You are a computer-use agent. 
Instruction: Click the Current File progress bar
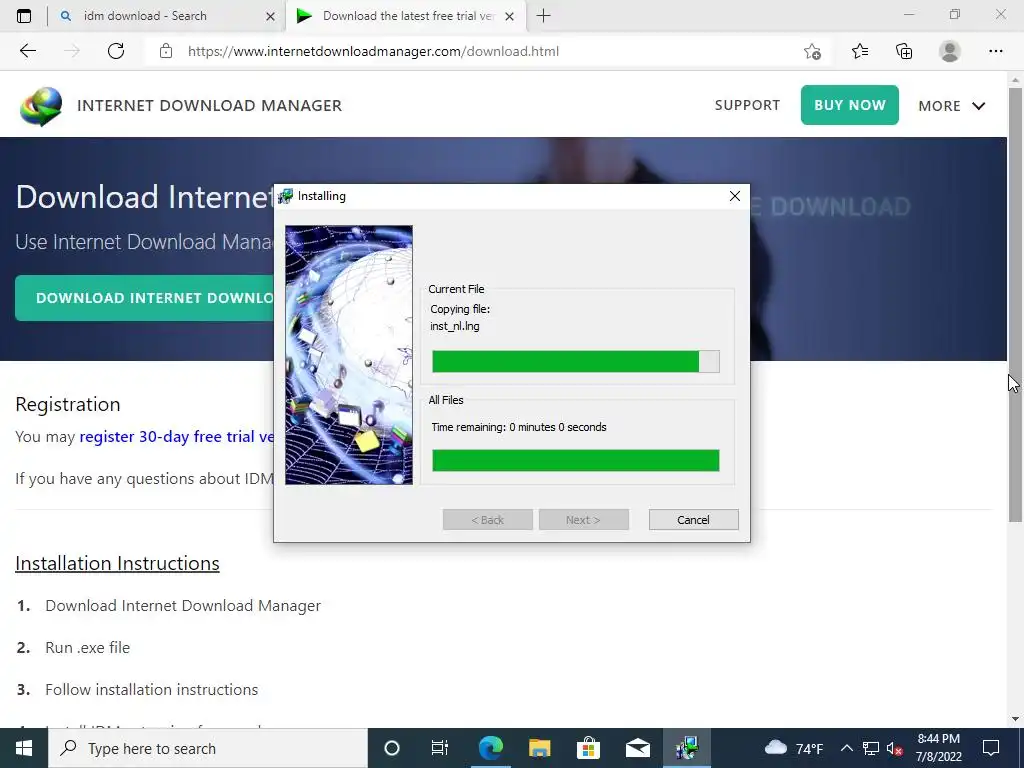point(576,361)
